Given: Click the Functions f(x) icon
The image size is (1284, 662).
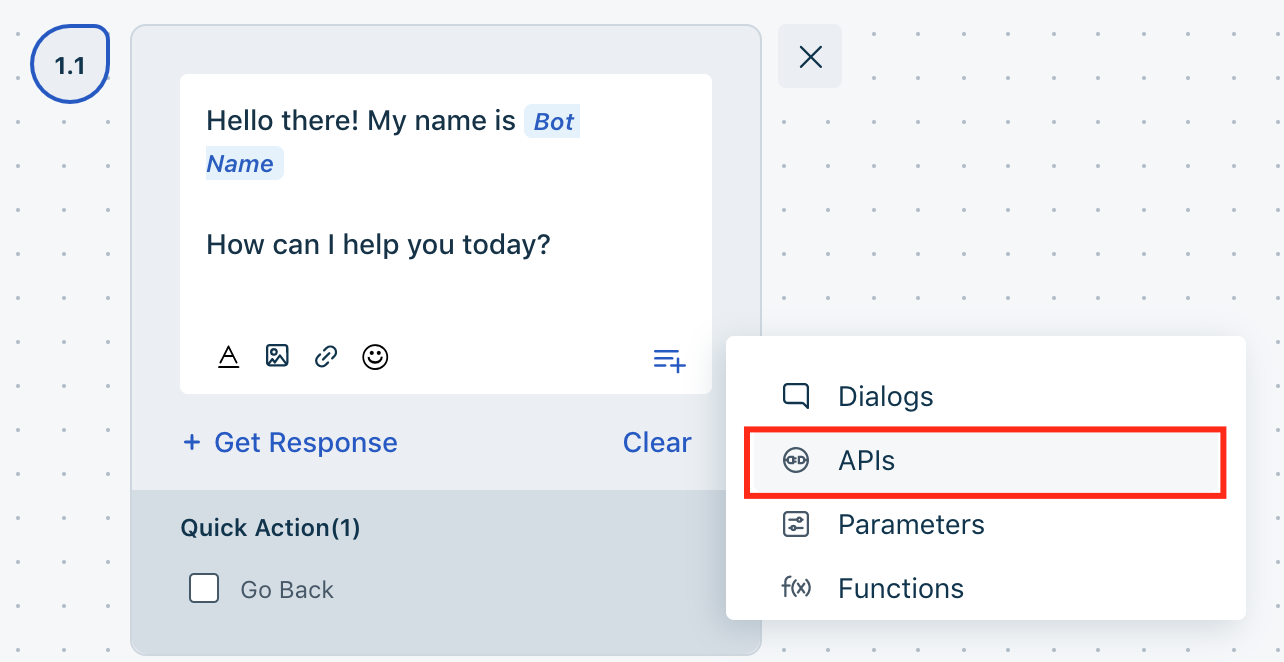Looking at the screenshot, I should [797, 588].
